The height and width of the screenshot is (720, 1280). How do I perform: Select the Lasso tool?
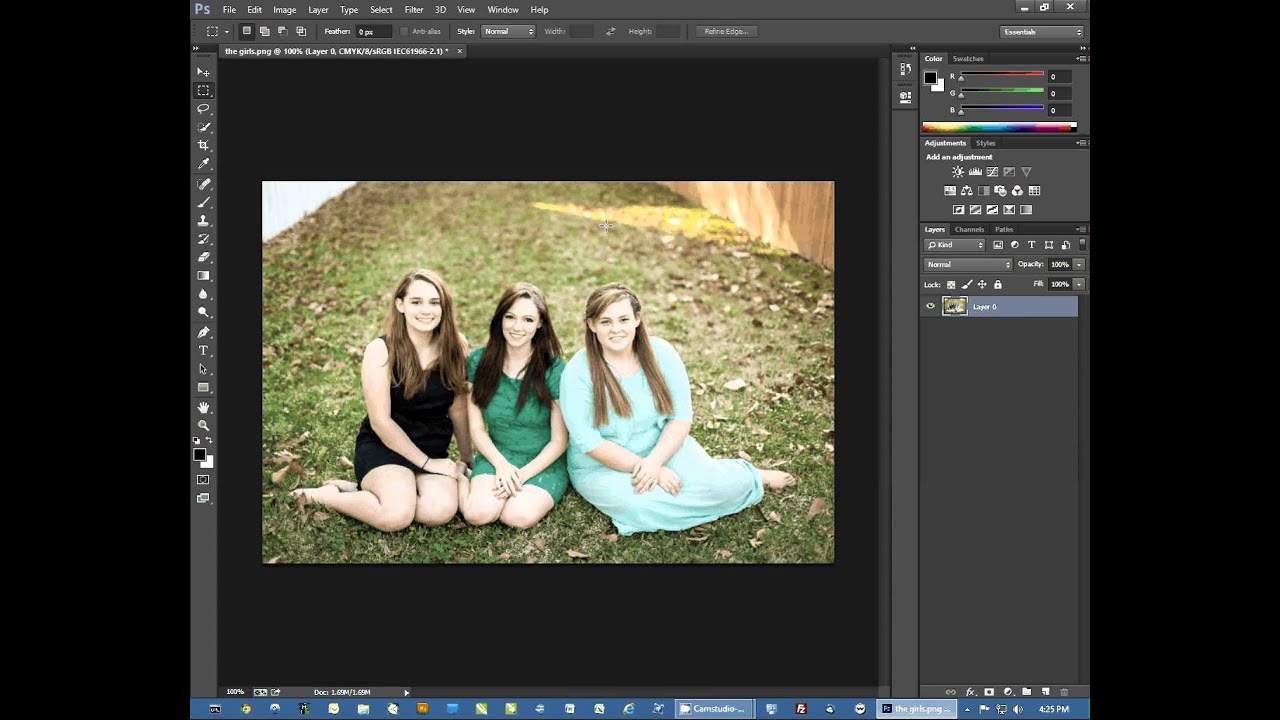(203, 108)
